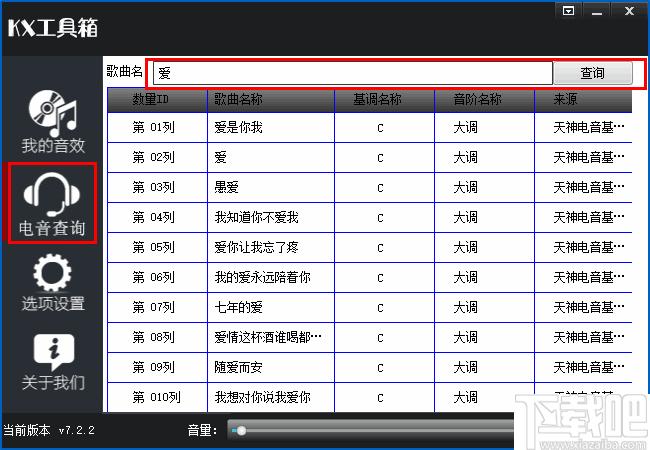
Task: Sort by 基调名称 column header
Action: coord(384,100)
